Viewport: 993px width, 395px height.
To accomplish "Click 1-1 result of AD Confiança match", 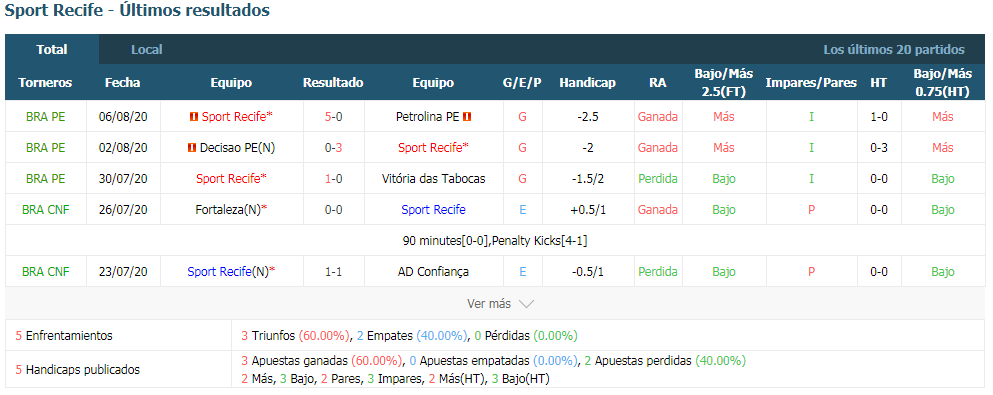I will pyautogui.click(x=333, y=272).
